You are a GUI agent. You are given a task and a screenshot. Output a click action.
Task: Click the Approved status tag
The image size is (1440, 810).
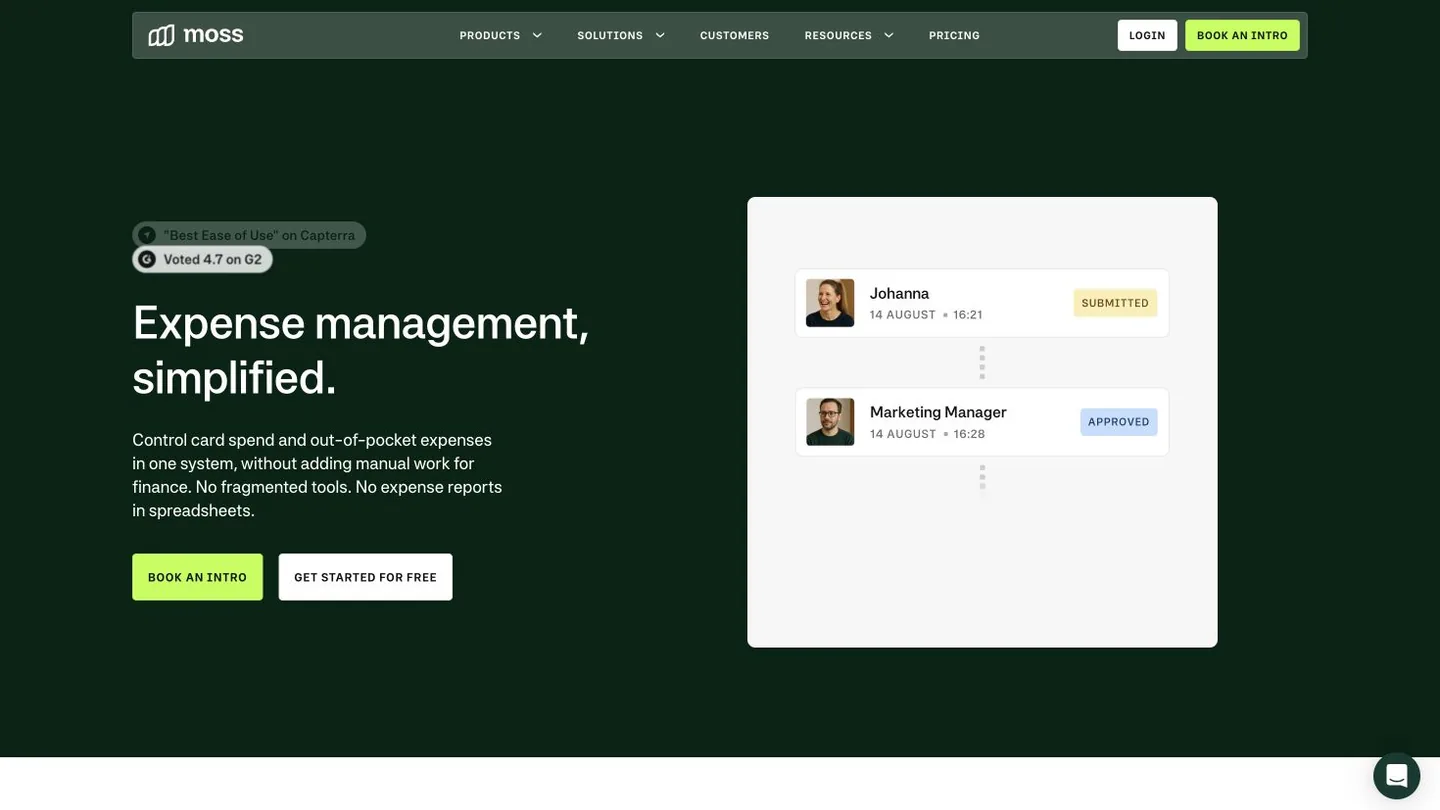[1119, 422]
